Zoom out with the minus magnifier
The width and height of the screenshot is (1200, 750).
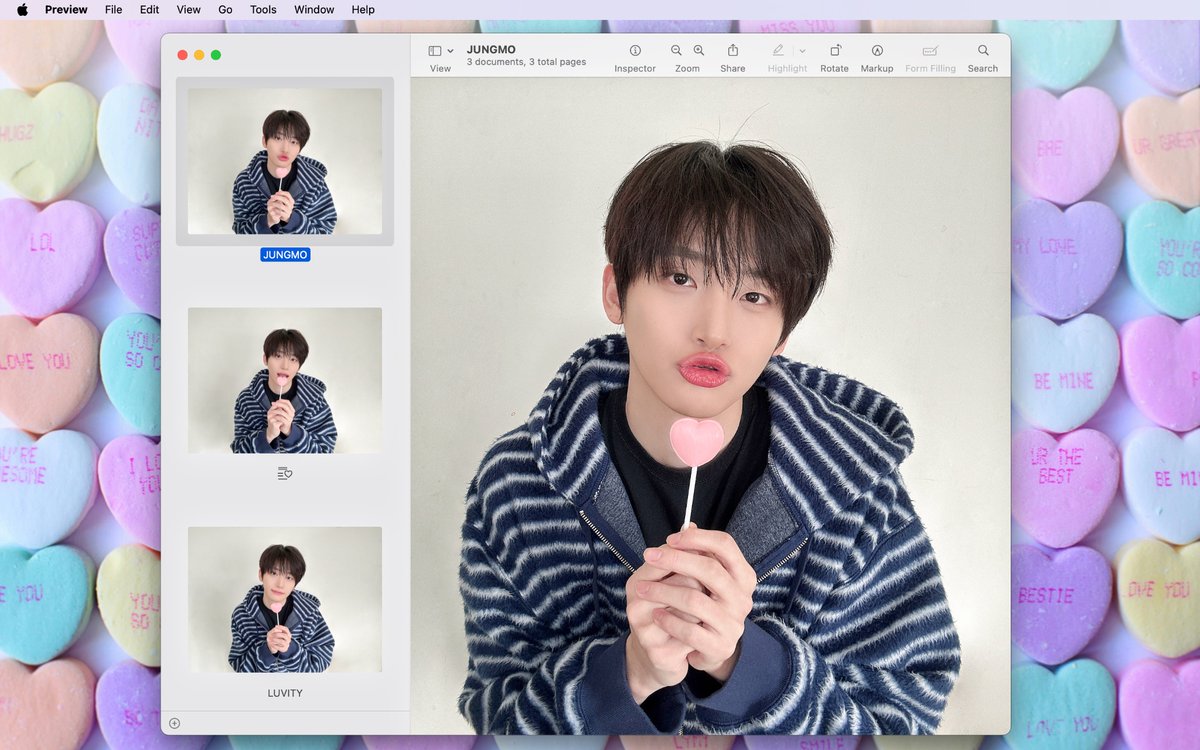[676, 50]
